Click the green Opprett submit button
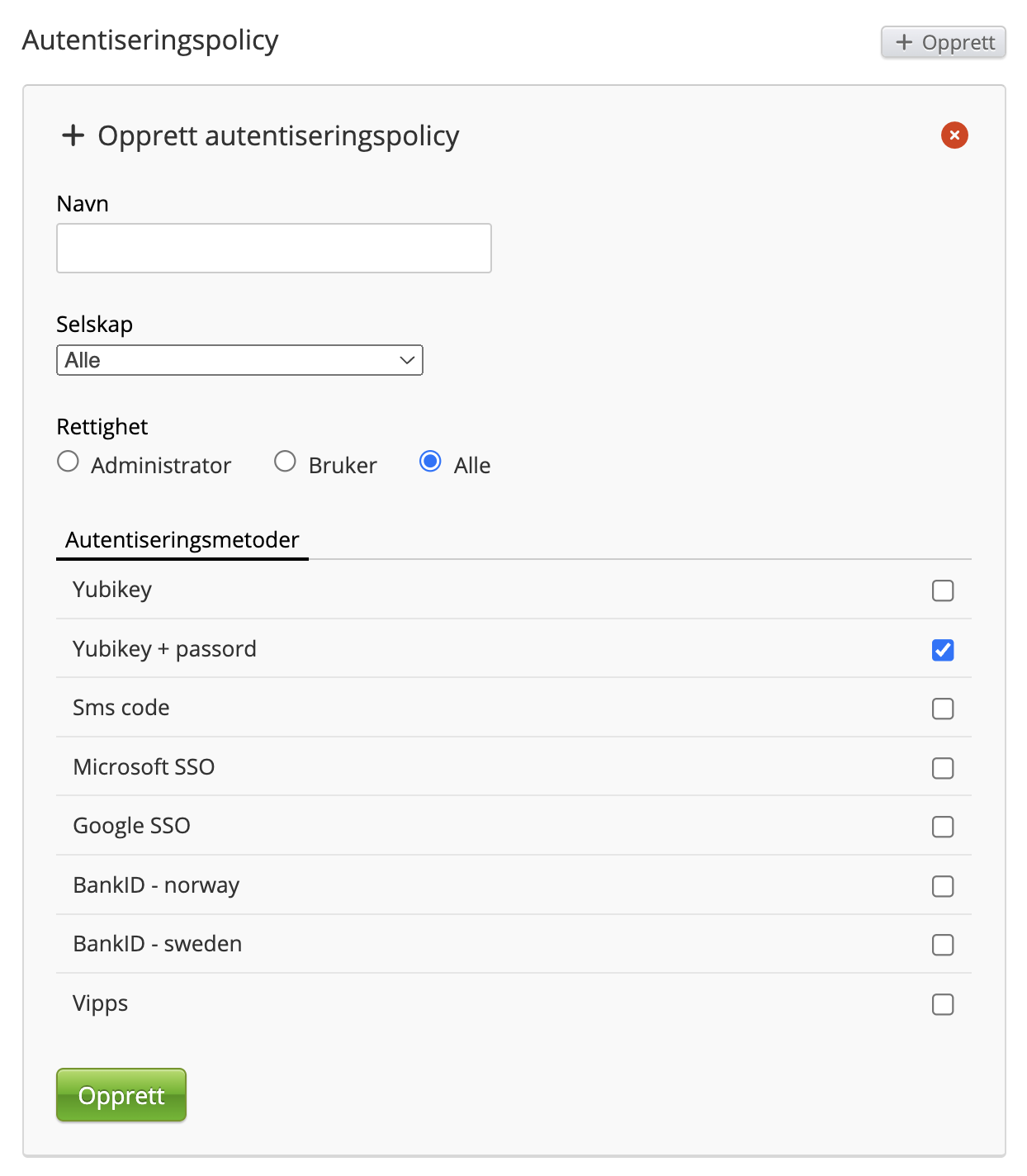Screen dimensions: 1027x1176 [x=121, y=1095]
